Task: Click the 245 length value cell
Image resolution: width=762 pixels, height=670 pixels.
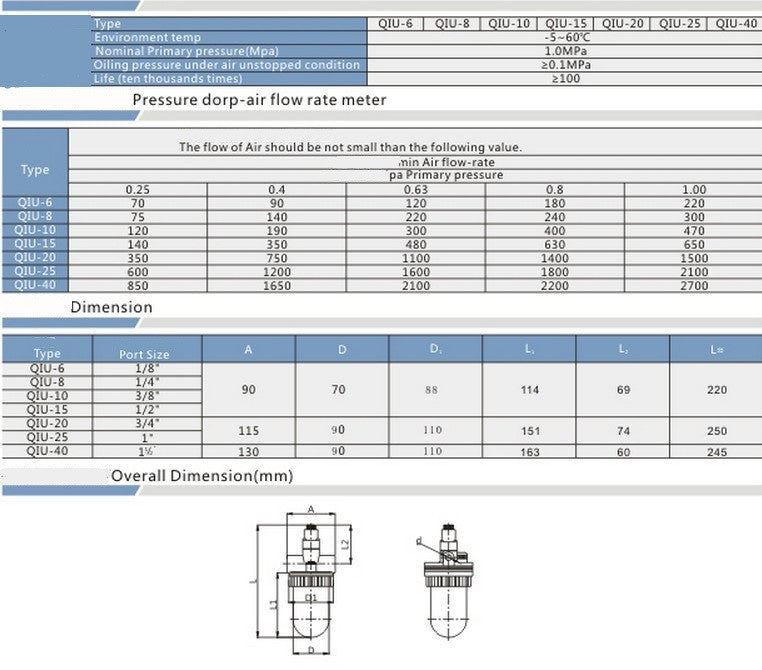Action: tap(716, 451)
